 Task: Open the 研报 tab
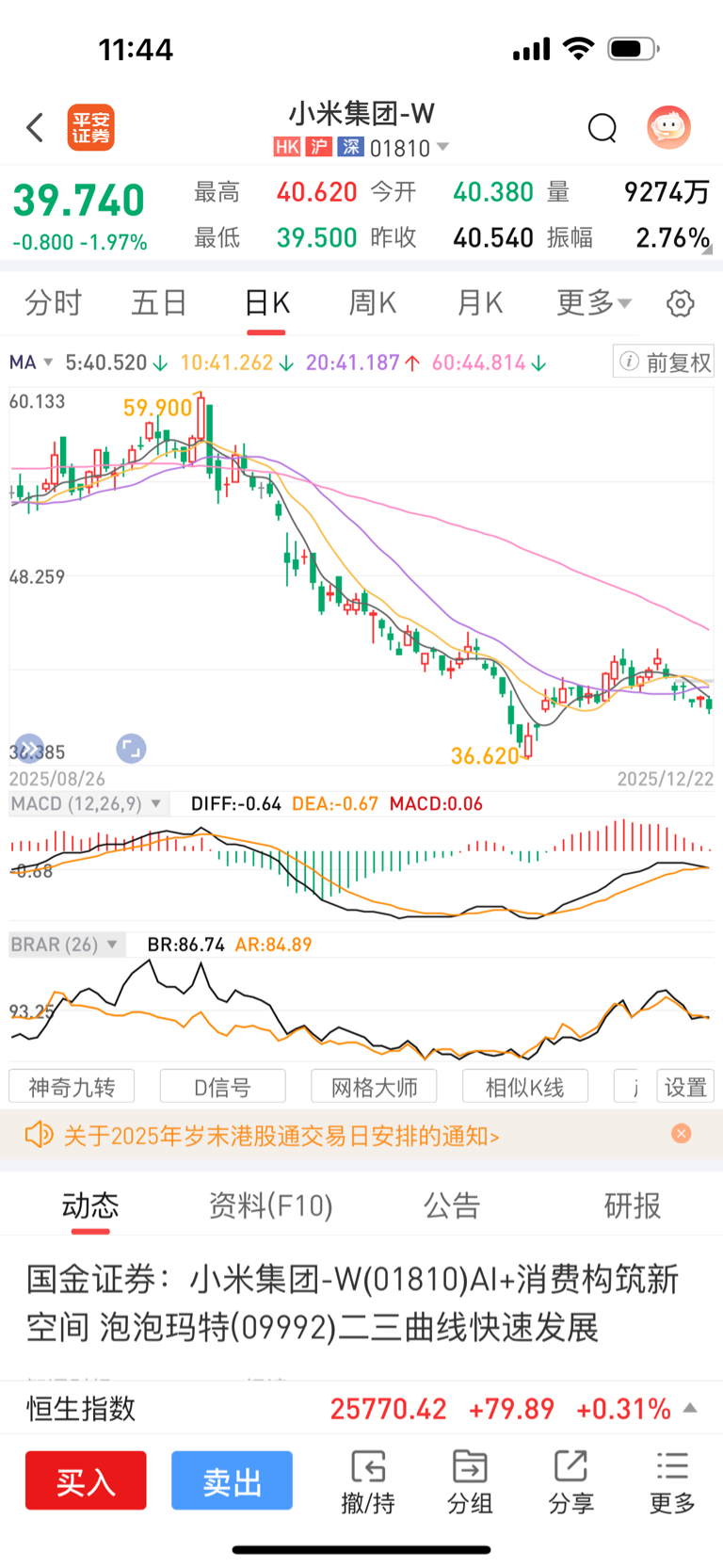[x=633, y=1204]
